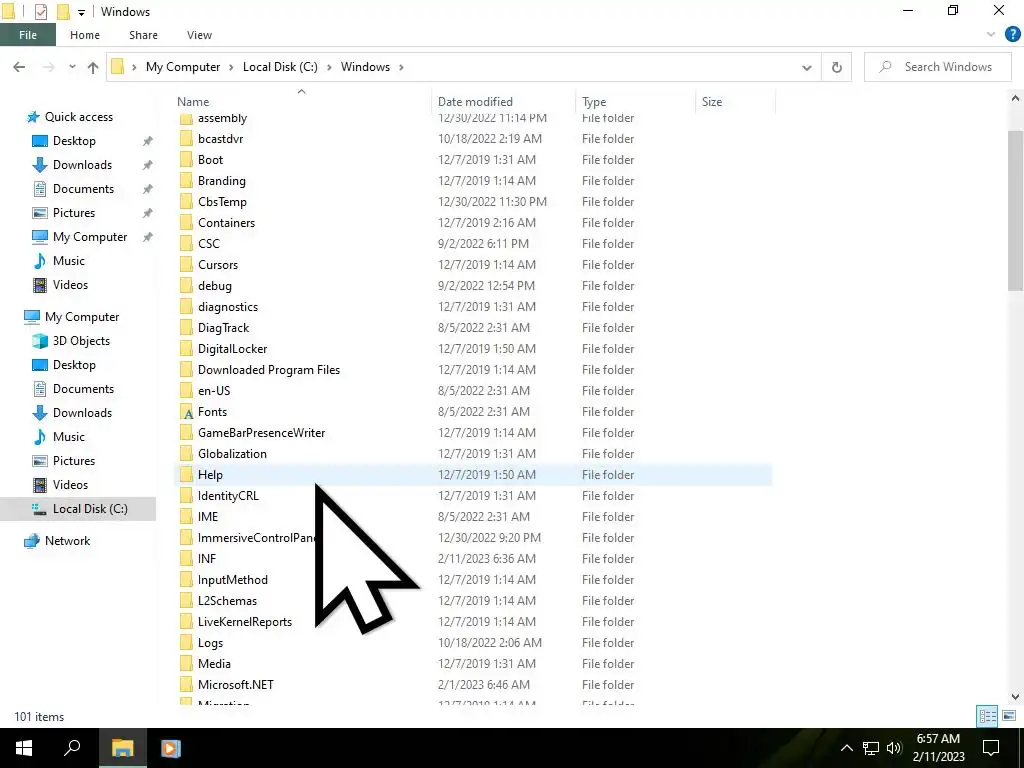Expand the address bar history dropdown
Viewport: 1024px width, 768px height.
807,67
